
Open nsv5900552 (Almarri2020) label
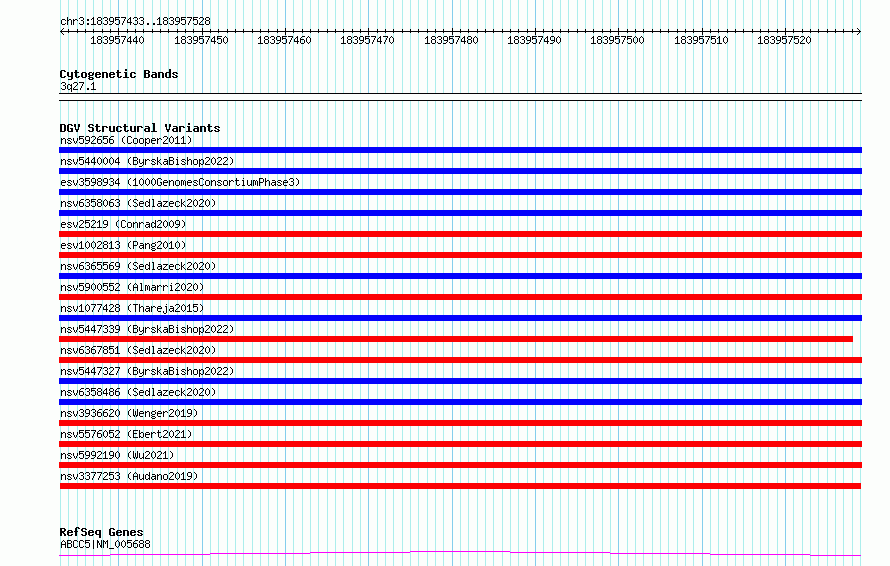click(x=132, y=287)
